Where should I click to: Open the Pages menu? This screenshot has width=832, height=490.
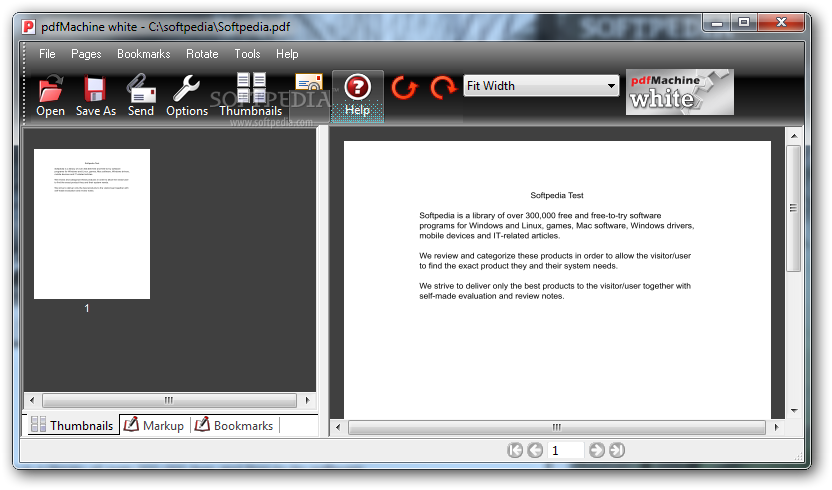point(86,54)
